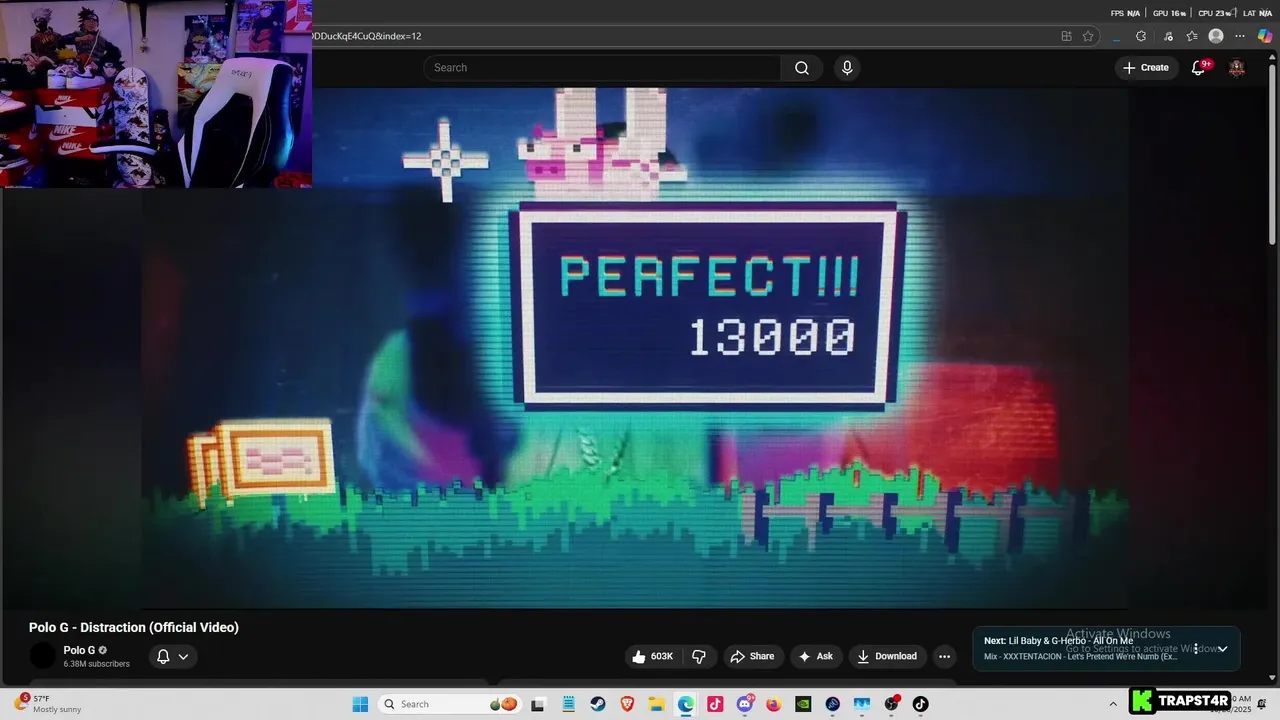The width and height of the screenshot is (1280, 720).
Task: Open File Explorer from taskbar
Action: click(x=656, y=704)
